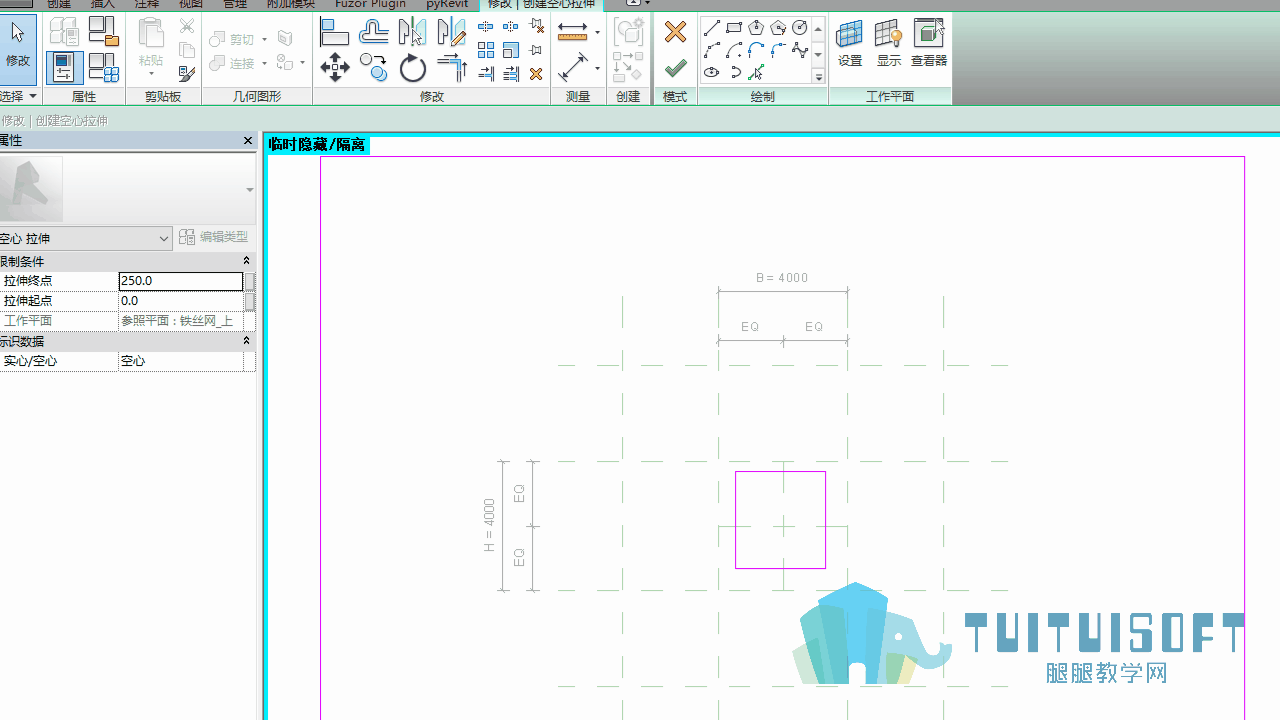Toggle the Properties palette ribbon icon
Image resolution: width=1280 pixels, height=720 pixels.
[64, 67]
